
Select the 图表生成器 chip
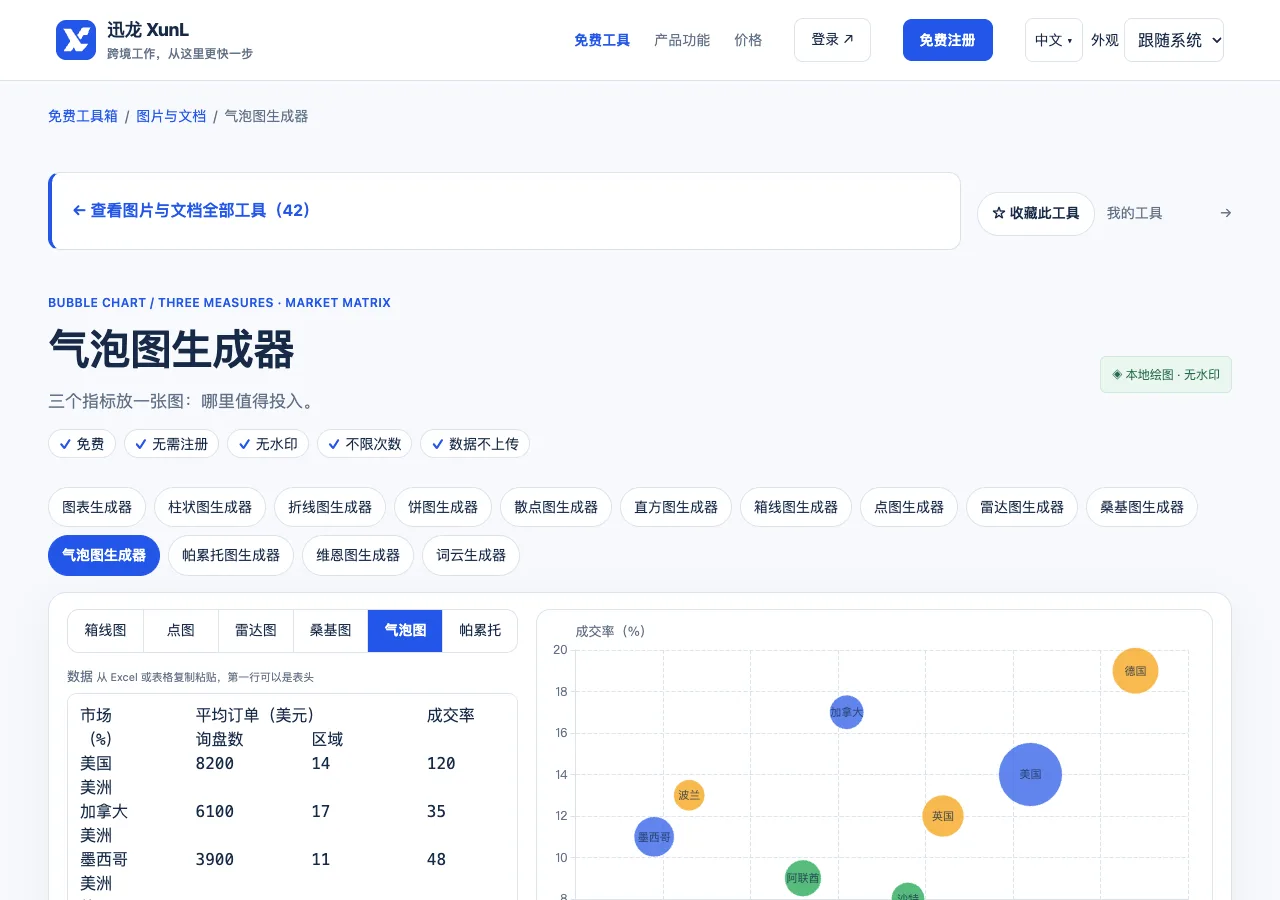tap(97, 507)
